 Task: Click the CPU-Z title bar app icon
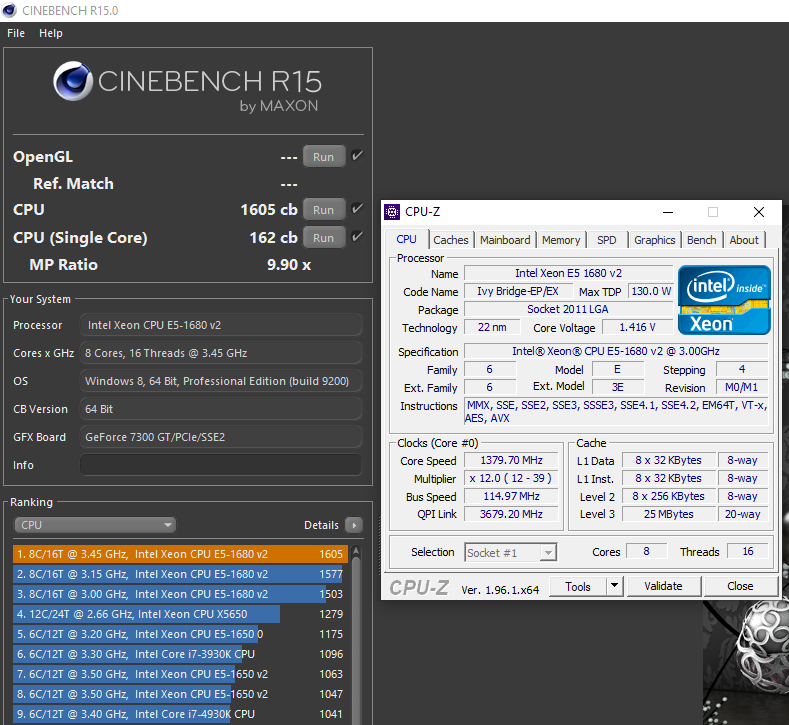(393, 212)
